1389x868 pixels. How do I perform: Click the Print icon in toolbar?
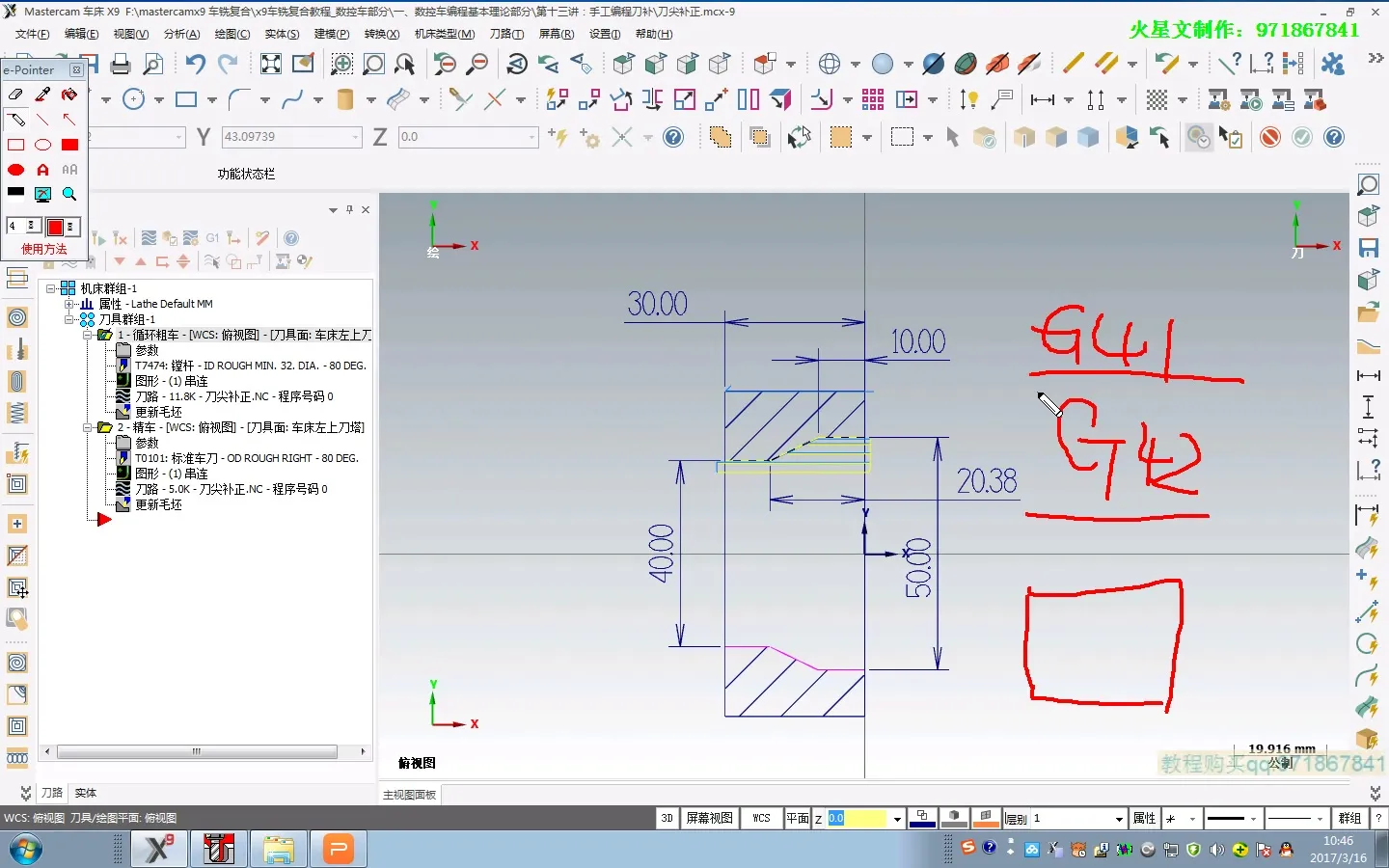(x=121, y=65)
